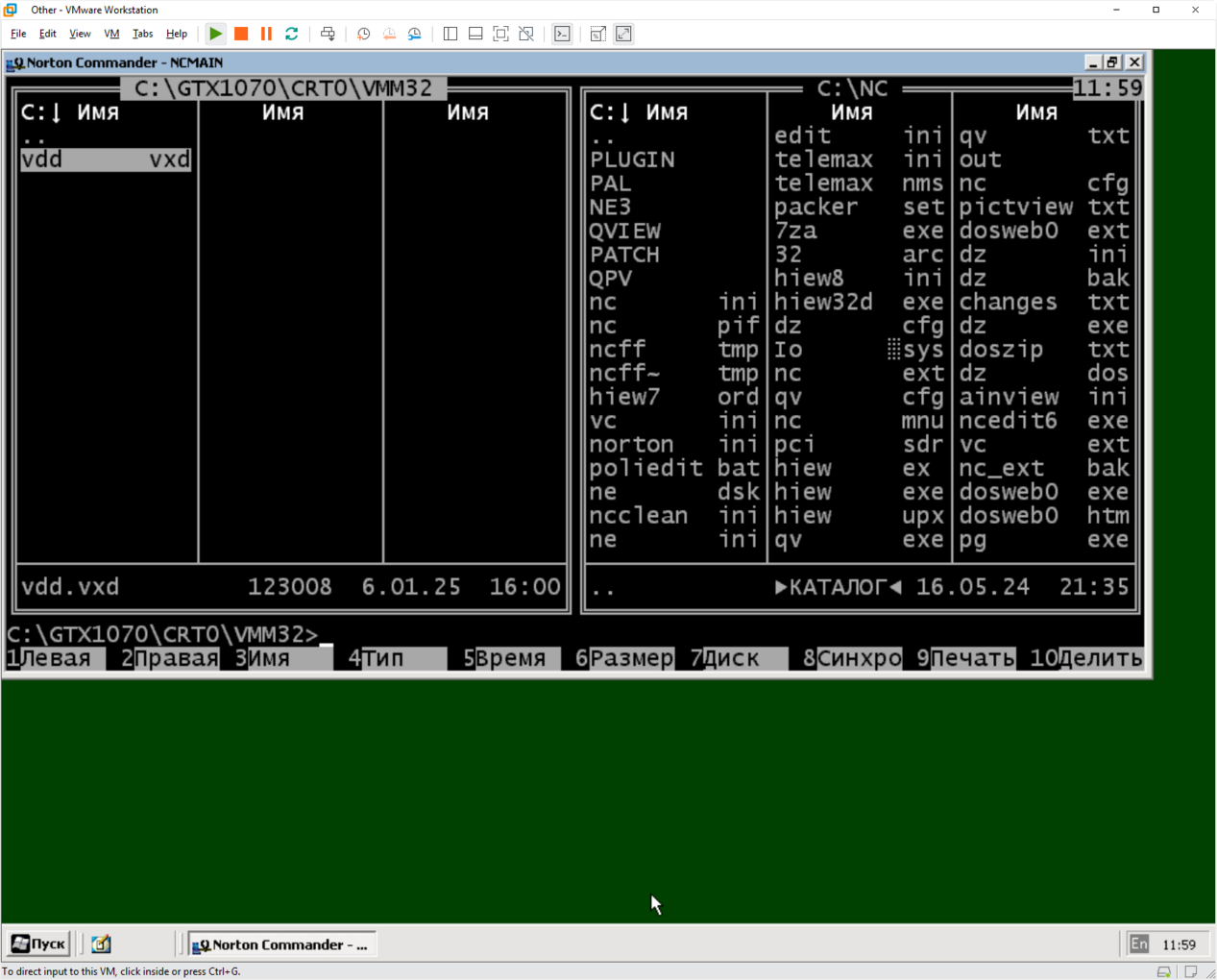Activate Norton Commander taskbar button
Screen dimensions: 1217x980
point(281,944)
